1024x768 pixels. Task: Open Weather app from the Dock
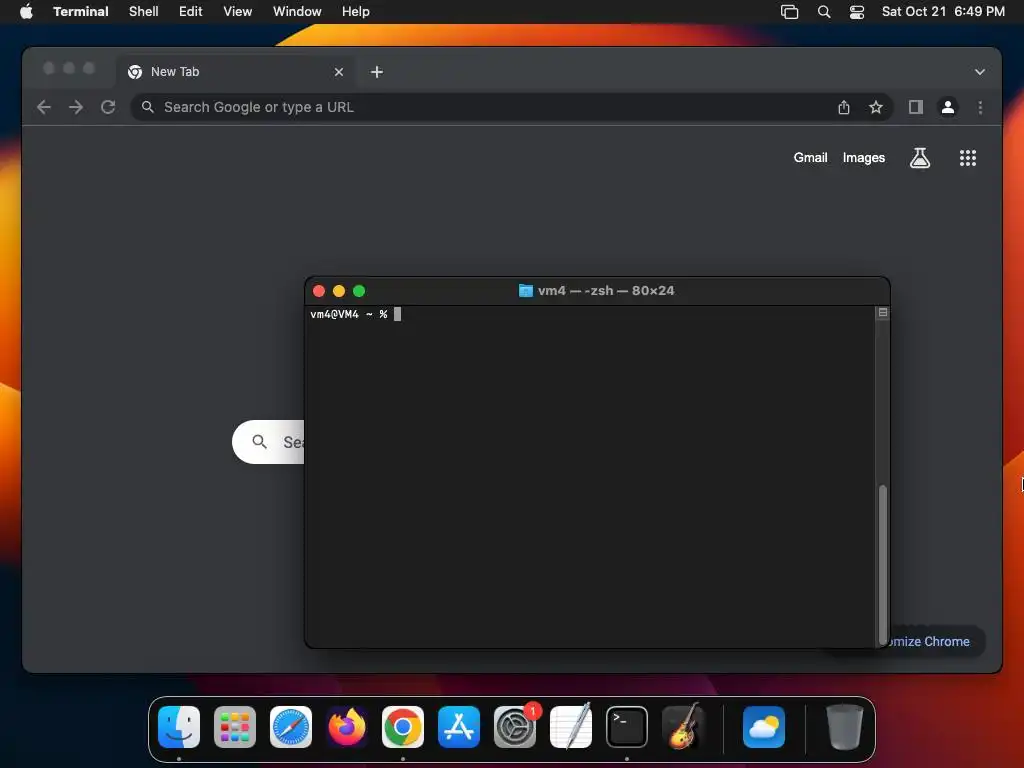[x=763, y=727]
